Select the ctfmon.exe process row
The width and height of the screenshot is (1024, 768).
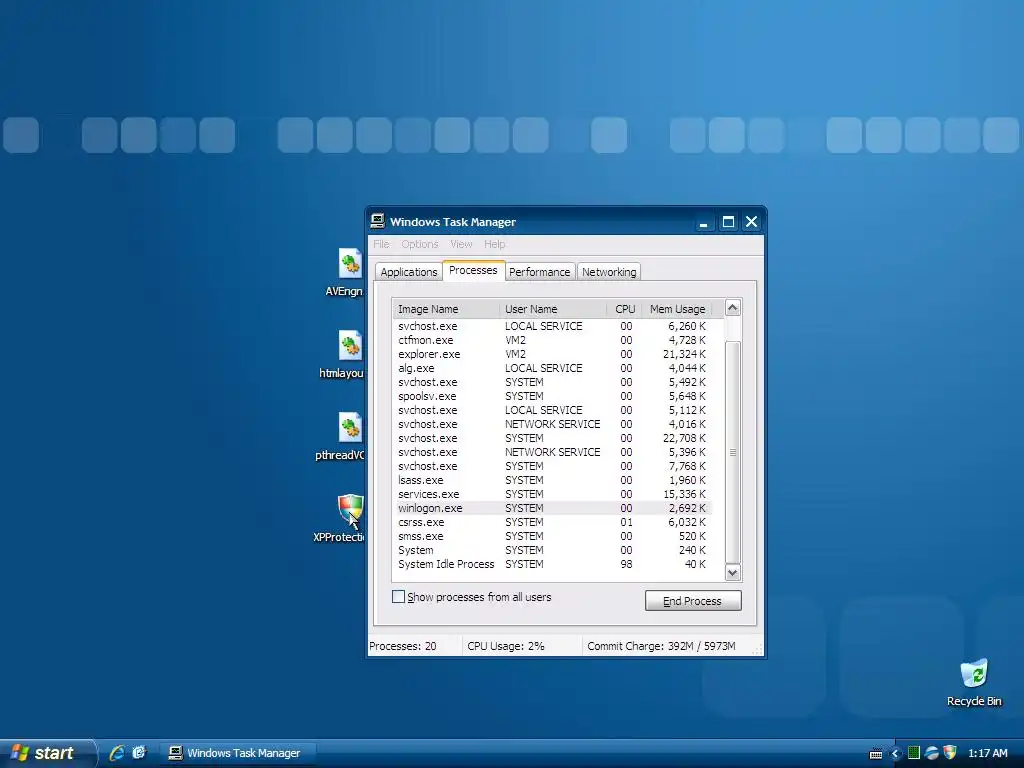pos(552,340)
